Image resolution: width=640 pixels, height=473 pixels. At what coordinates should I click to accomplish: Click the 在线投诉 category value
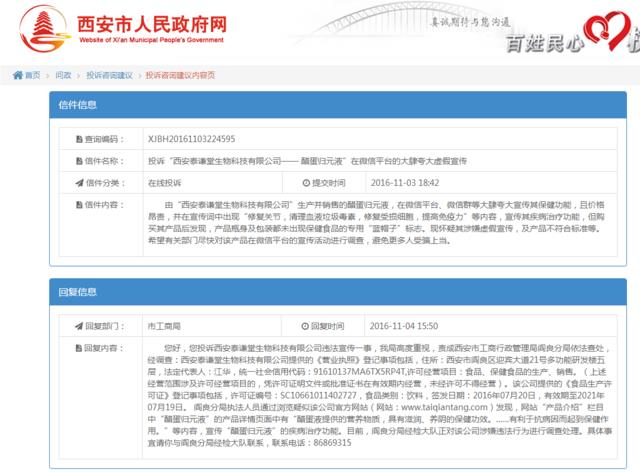[x=164, y=183]
